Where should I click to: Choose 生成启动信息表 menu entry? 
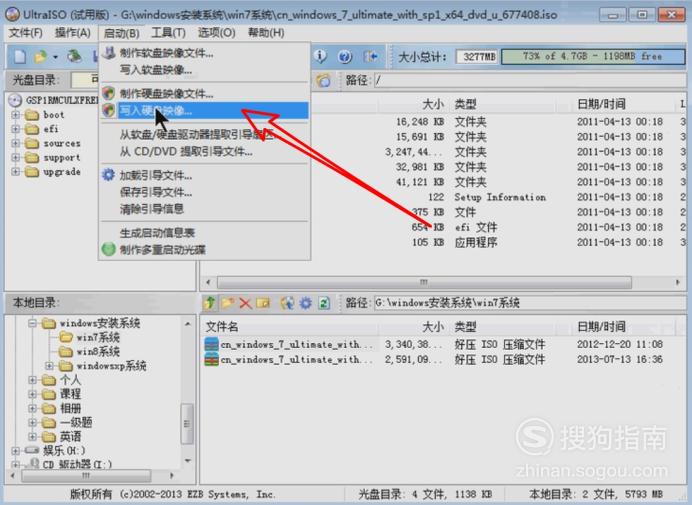click(x=205, y=233)
